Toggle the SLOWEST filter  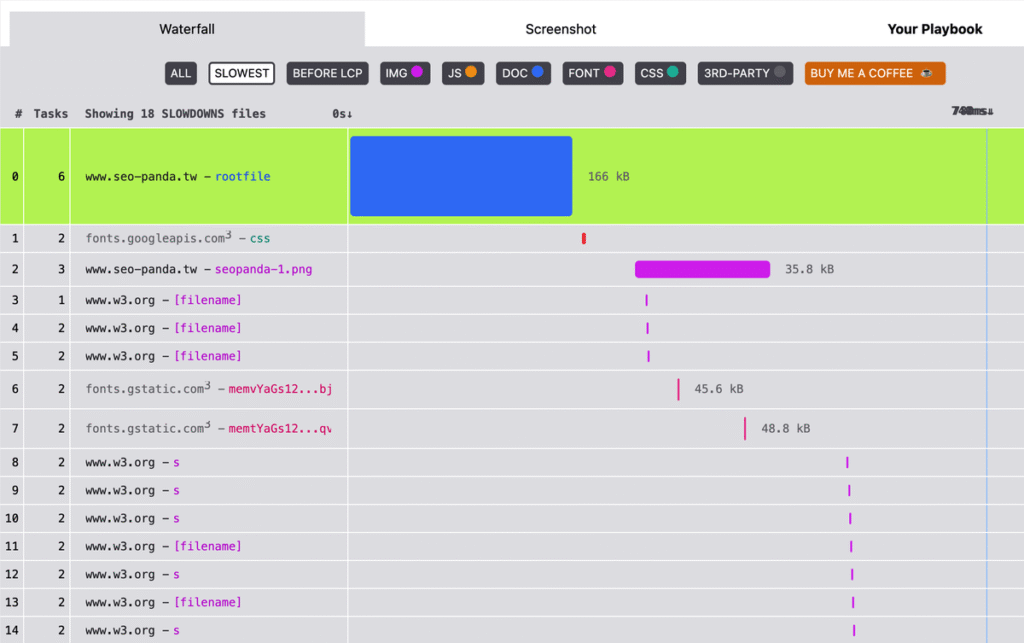pos(242,73)
